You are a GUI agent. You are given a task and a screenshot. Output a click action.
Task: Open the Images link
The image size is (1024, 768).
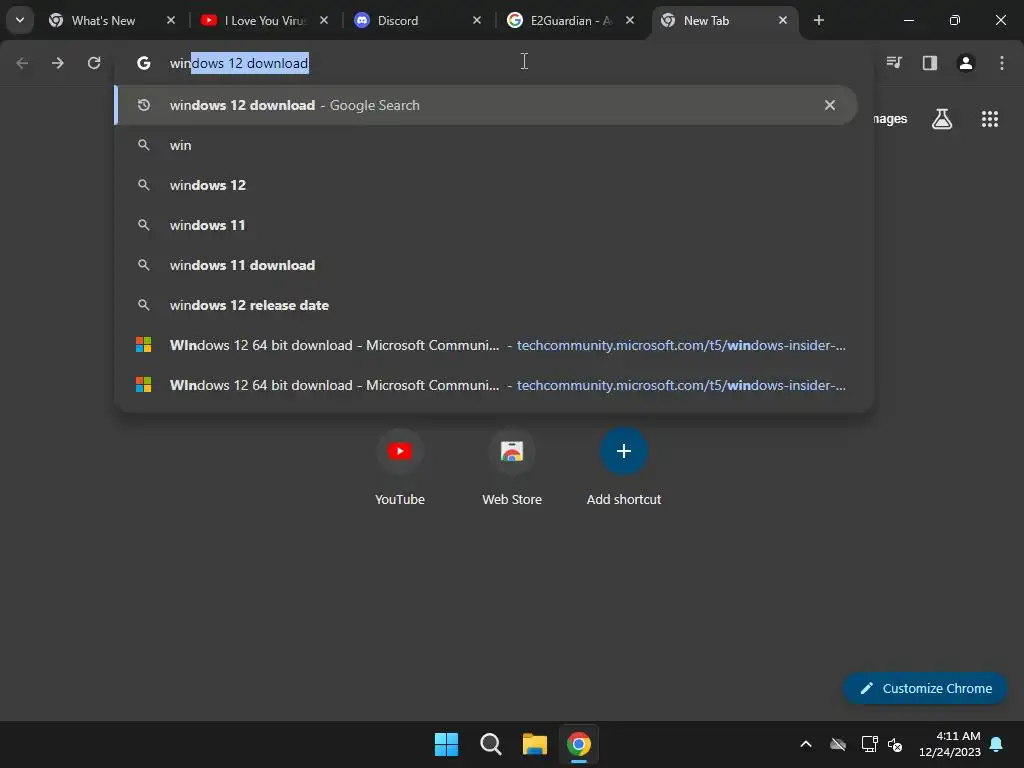click(x=890, y=119)
